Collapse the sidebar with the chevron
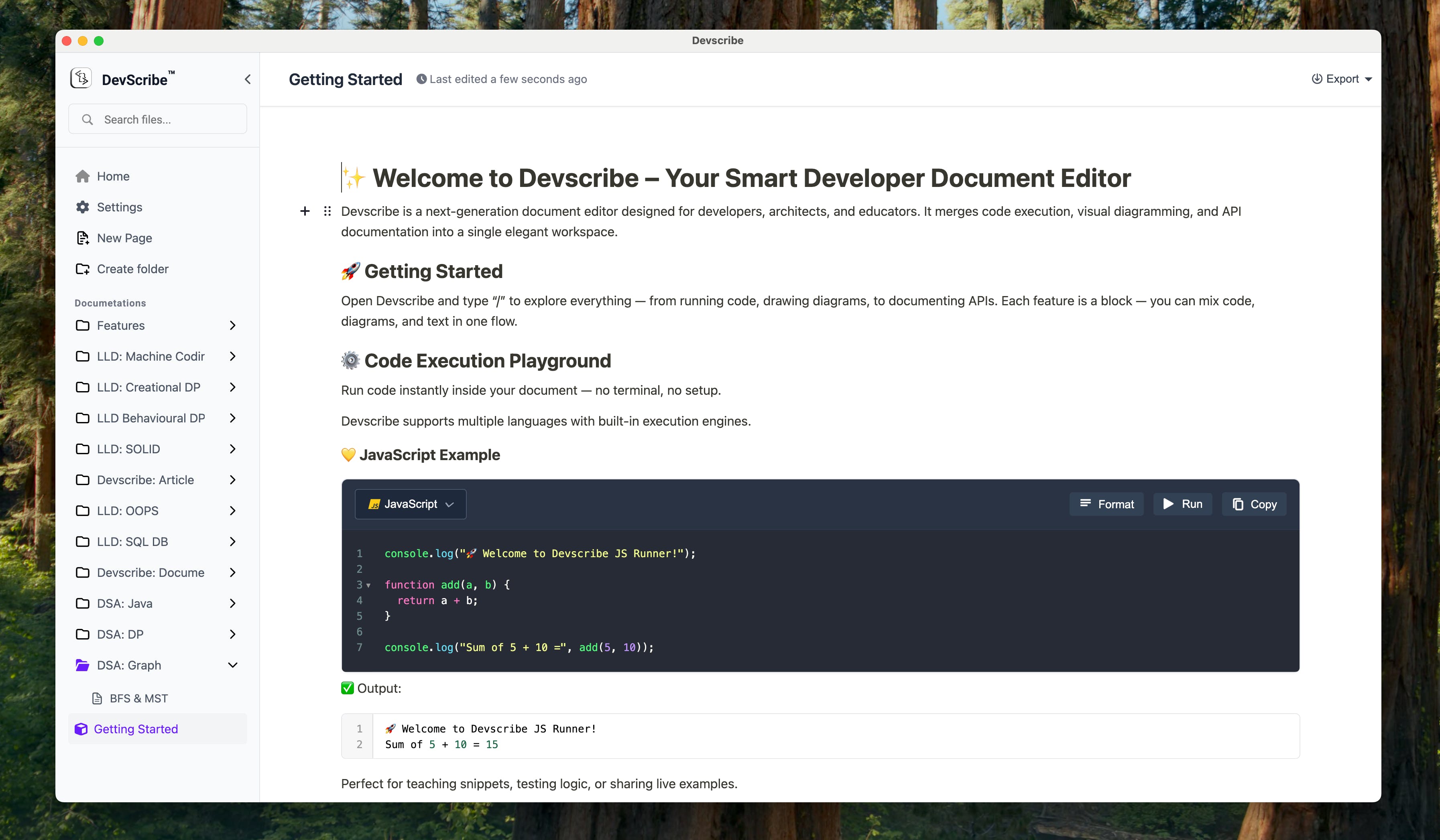The height and width of the screenshot is (840, 1440). pos(248,79)
